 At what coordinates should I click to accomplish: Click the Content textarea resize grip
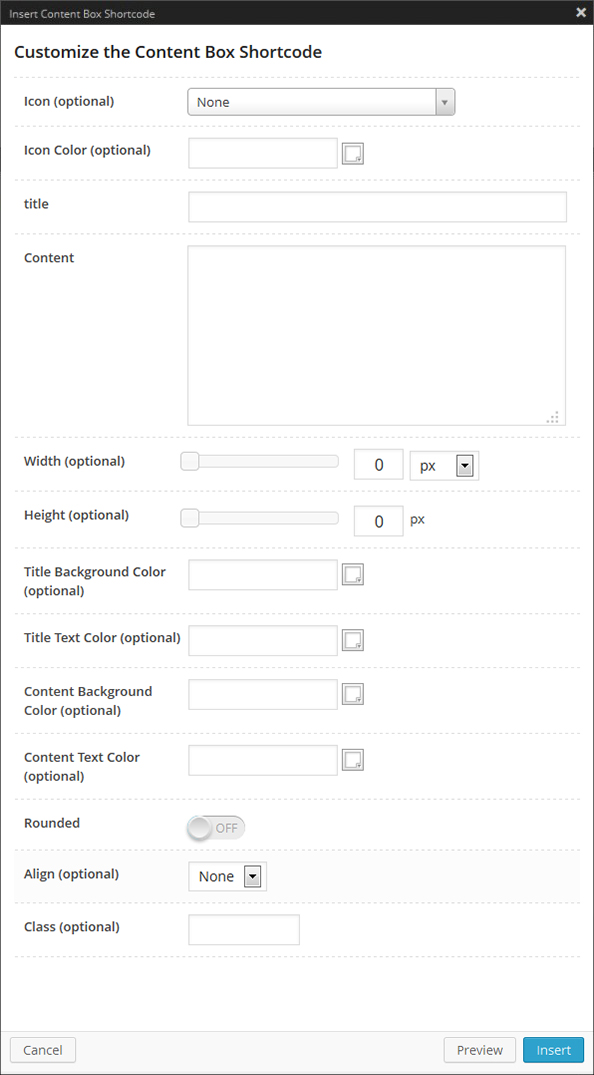(553, 417)
